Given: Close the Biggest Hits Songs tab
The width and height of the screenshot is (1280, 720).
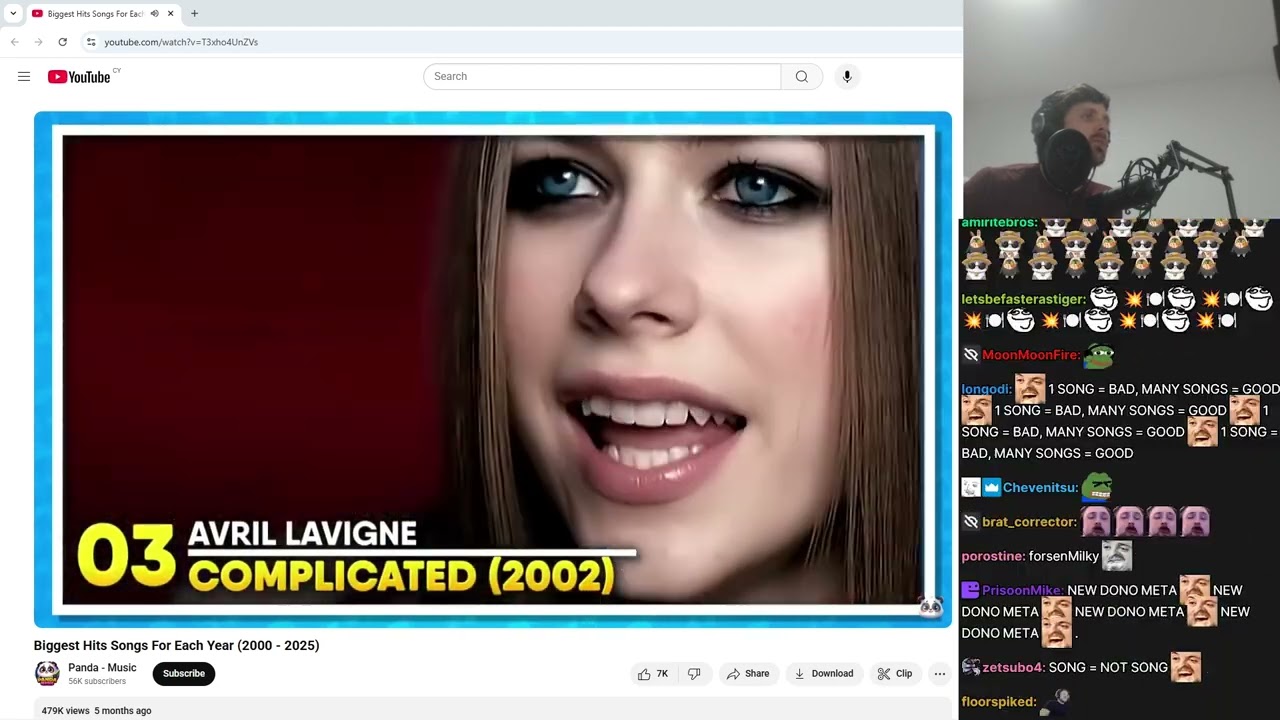Looking at the screenshot, I should [x=170, y=14].
